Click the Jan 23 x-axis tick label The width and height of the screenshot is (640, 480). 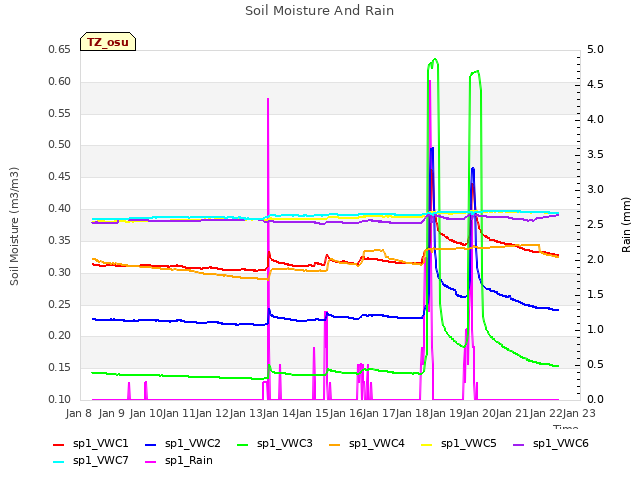coord(579,413)
